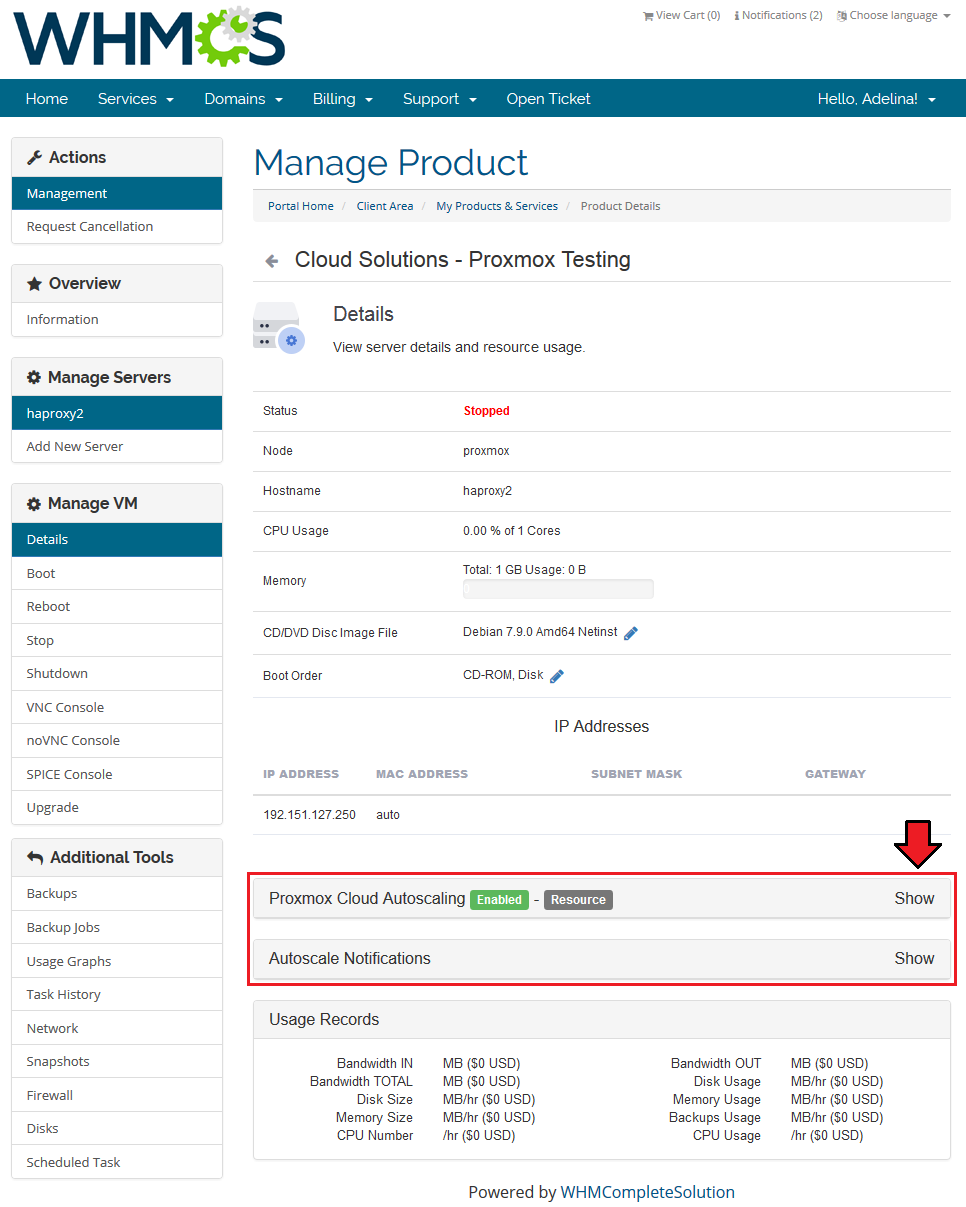This screenshot has width=966, height=1207.
Task: Go to Home in the navigation bar
Action: (x=47, y=99)
